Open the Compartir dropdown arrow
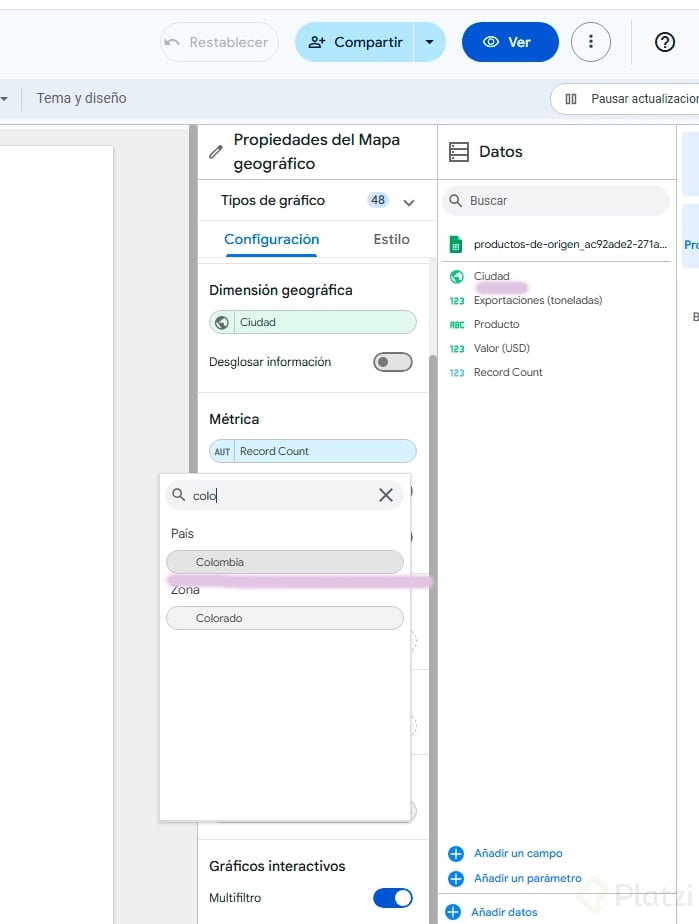 (x=429, y=42)
